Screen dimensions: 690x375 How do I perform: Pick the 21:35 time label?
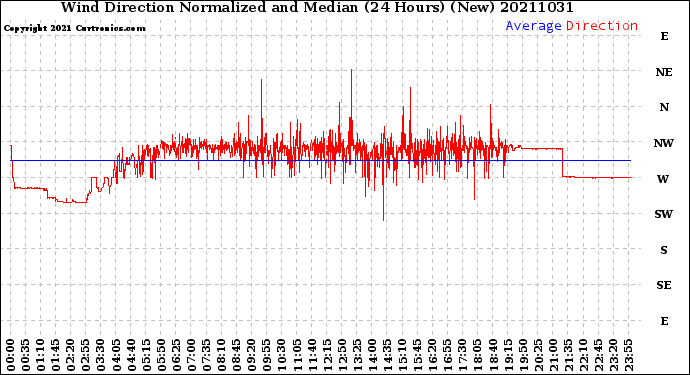click(x=569, y=355)
